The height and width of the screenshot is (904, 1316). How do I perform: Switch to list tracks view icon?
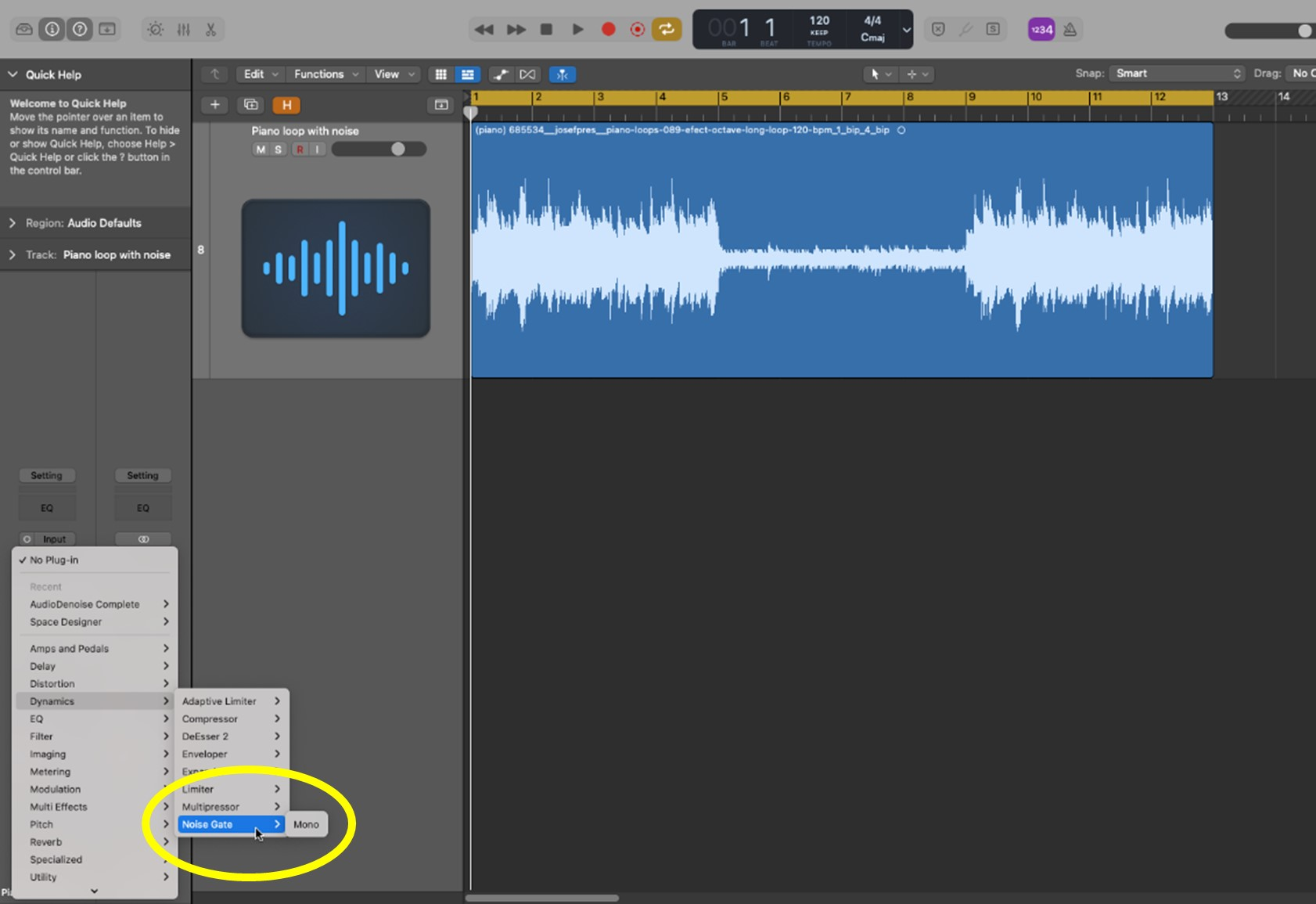coord(468,74)
